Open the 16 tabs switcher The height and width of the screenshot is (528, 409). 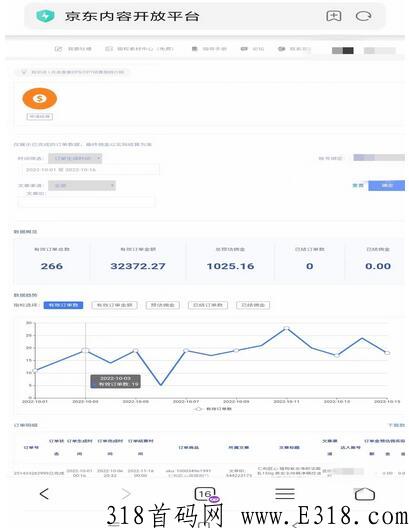pos(205,494)
